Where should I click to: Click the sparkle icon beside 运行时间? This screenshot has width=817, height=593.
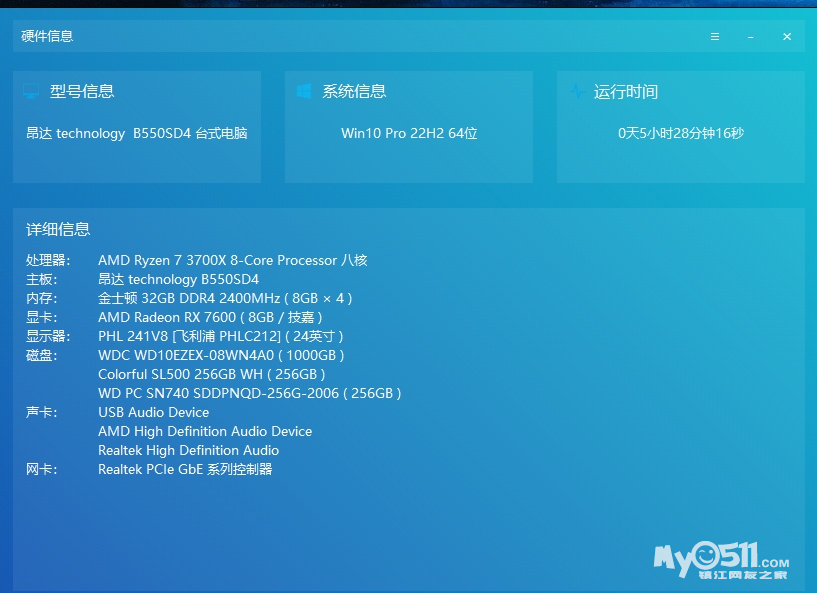coord(577,92)
